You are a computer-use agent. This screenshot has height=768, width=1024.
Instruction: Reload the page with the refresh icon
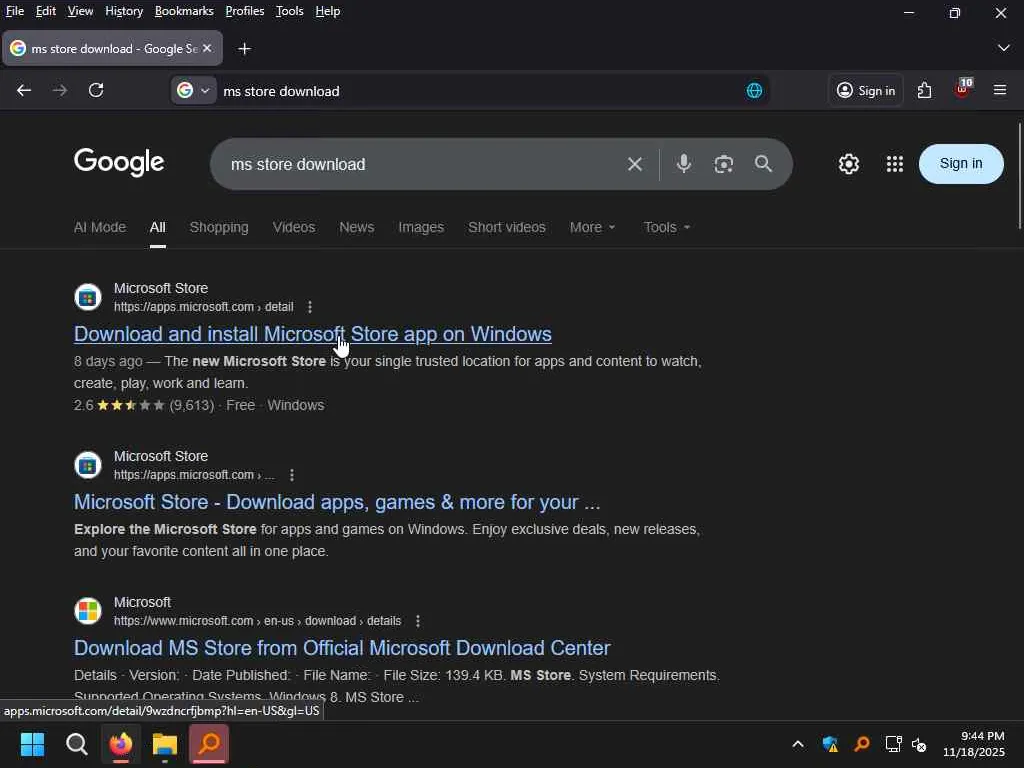tap(96, 90)
